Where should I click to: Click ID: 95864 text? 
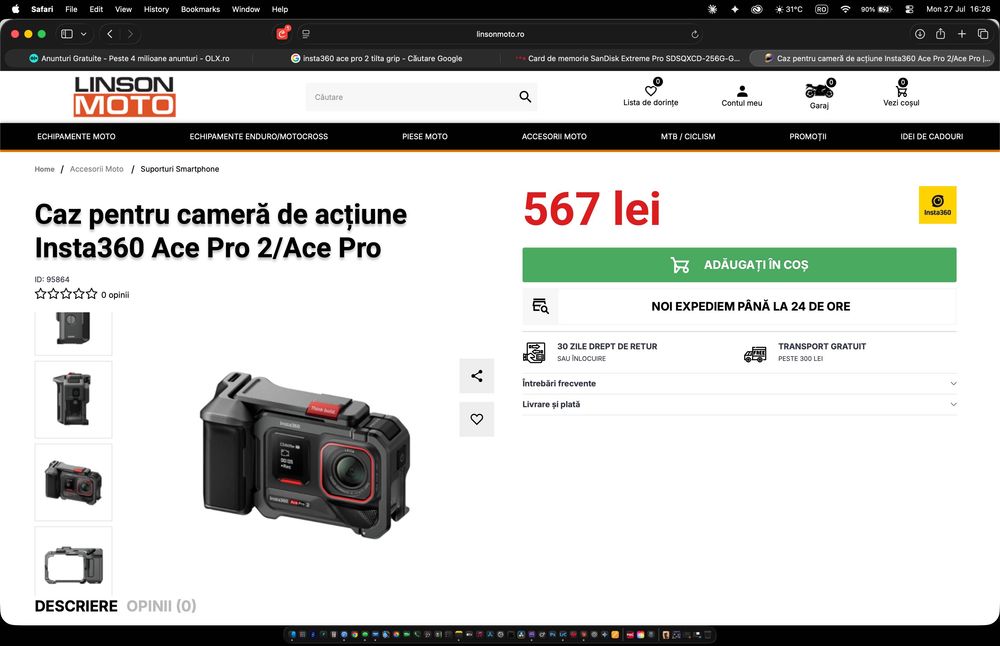52,279
